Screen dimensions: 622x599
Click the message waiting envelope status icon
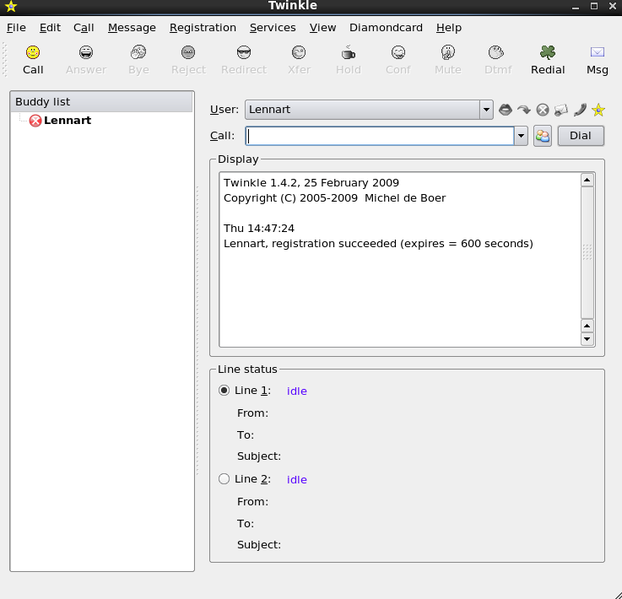tap(561, 110)
